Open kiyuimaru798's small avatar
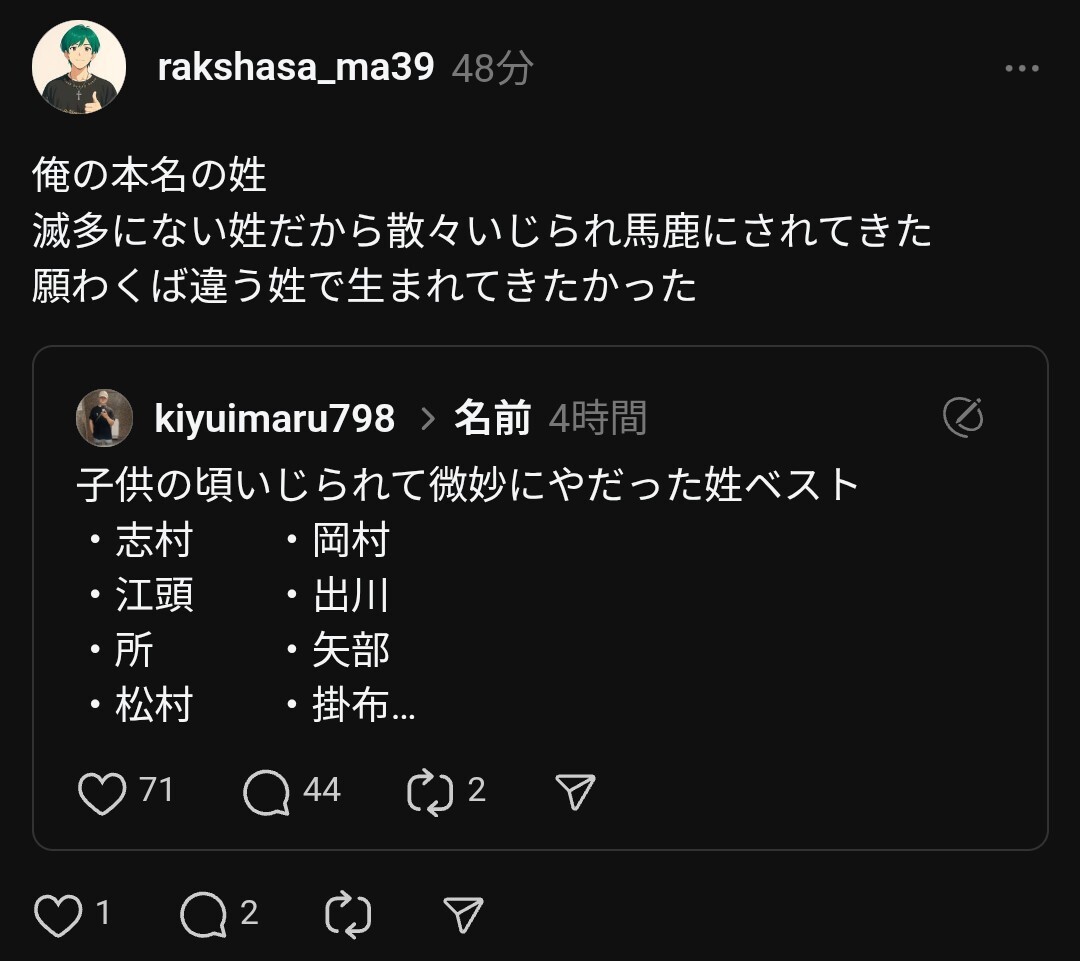Image resolution: width=1080 pixels, height=961 pixels. [104, 418]
